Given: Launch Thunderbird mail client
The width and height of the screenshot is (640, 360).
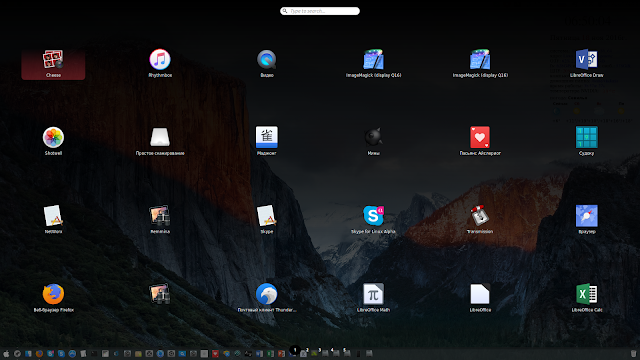Looking at the screenshot, I should coord(267,294).
